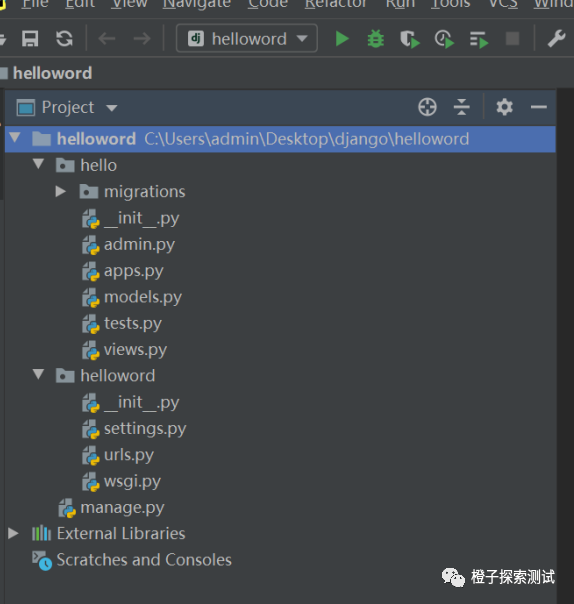Open the VCS menu
The image size is (574, 604).
[x=503, y=4]
